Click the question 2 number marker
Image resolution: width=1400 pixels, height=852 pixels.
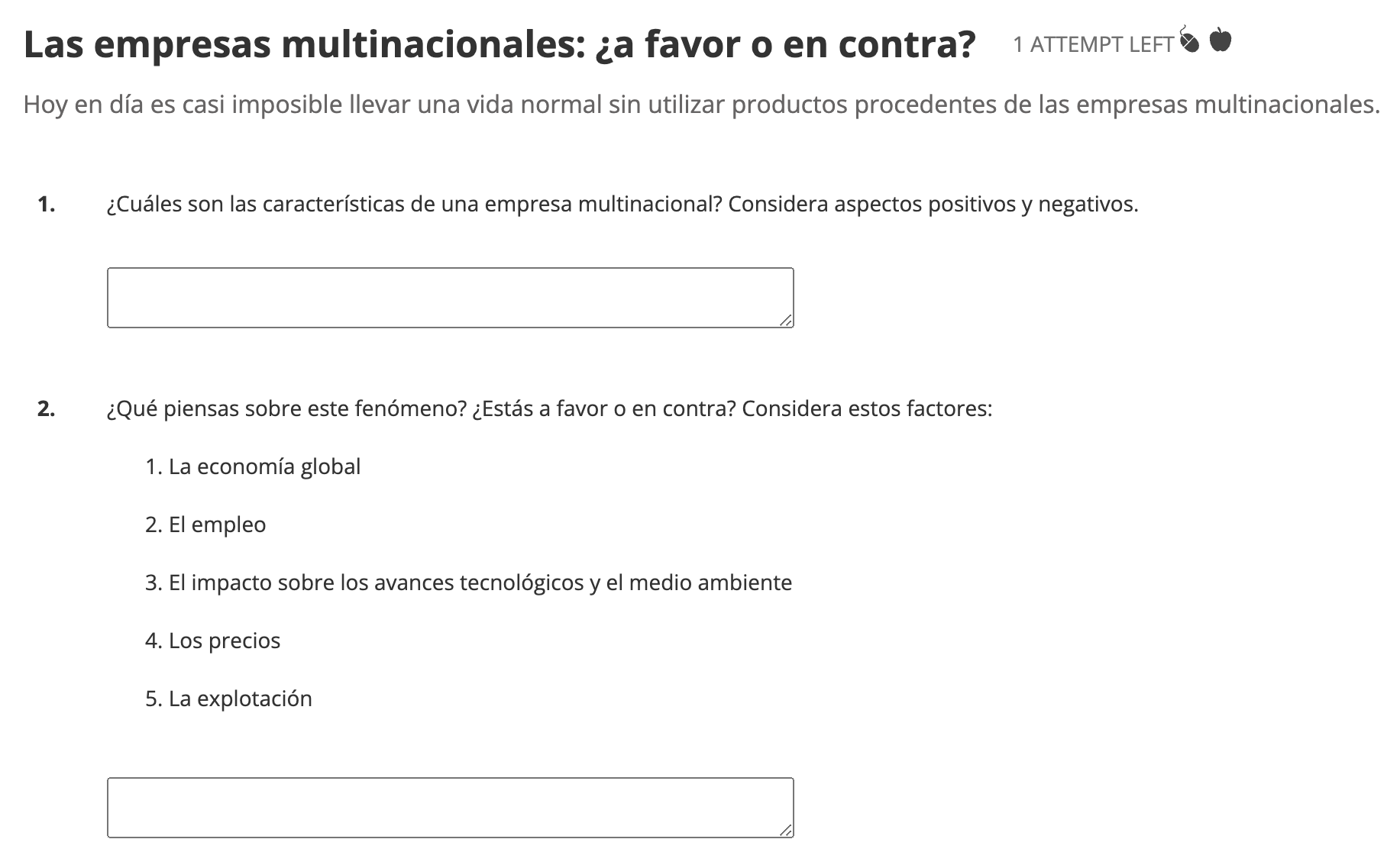tap(47, 409)
